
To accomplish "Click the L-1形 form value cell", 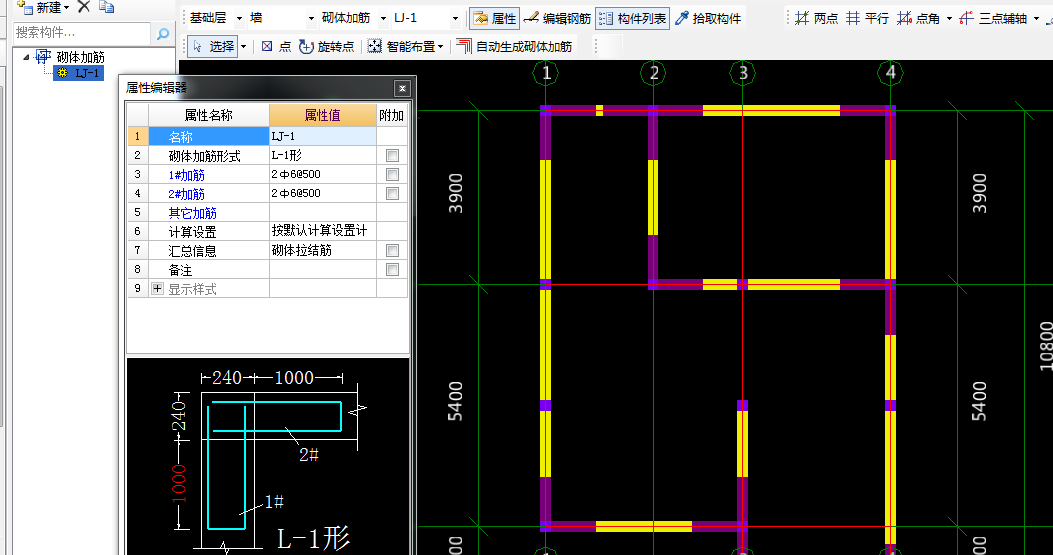I will click(322, 155).
